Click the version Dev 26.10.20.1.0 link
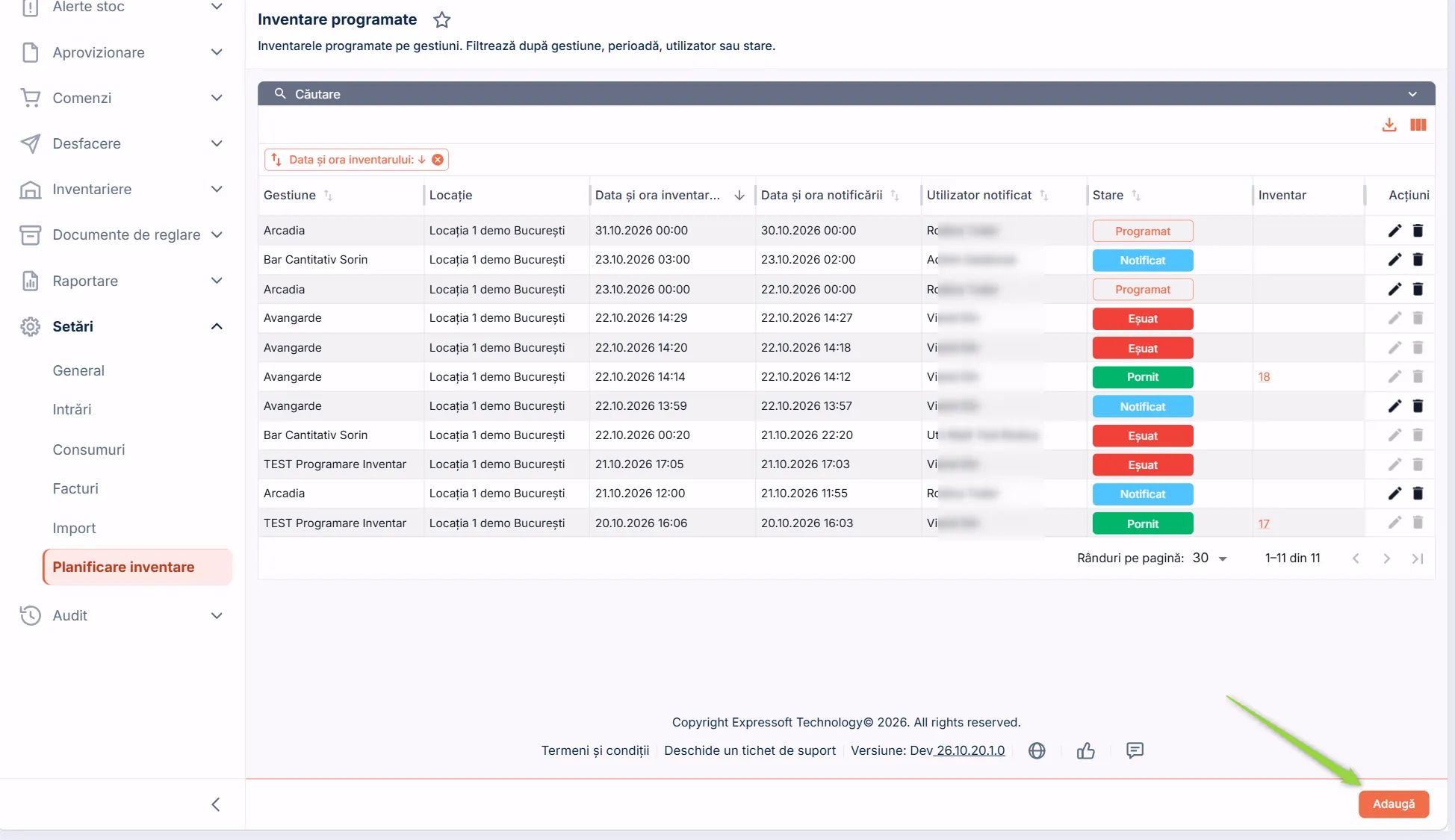This screenshot has width=1455, height=840. point(970,750)
